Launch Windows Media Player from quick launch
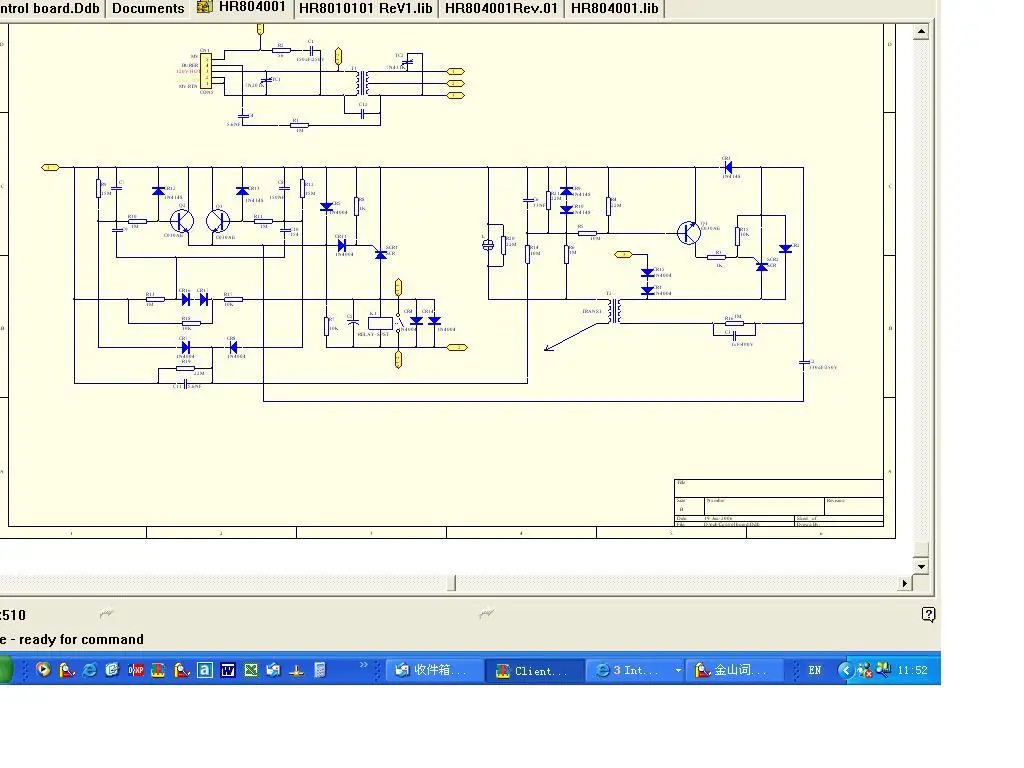This screenshot has width=1024, height=768. coord(43,669)
